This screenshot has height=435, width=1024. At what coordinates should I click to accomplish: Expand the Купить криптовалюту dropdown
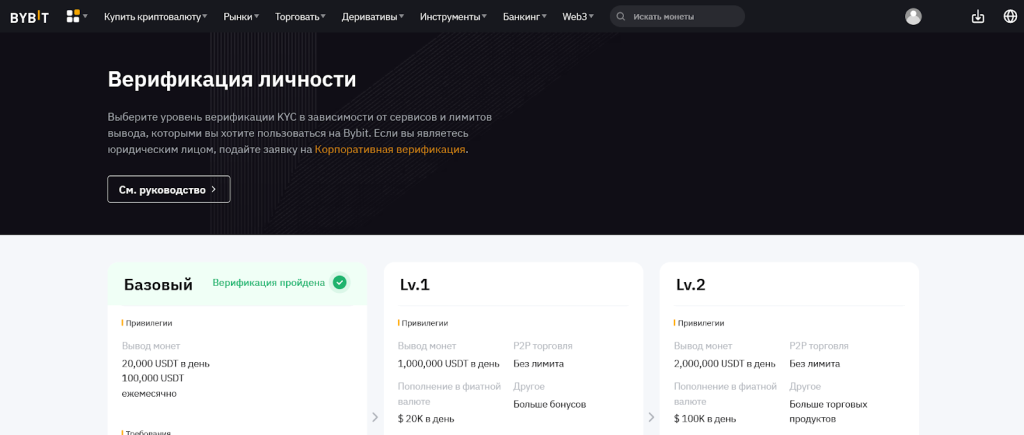[155, 17]
